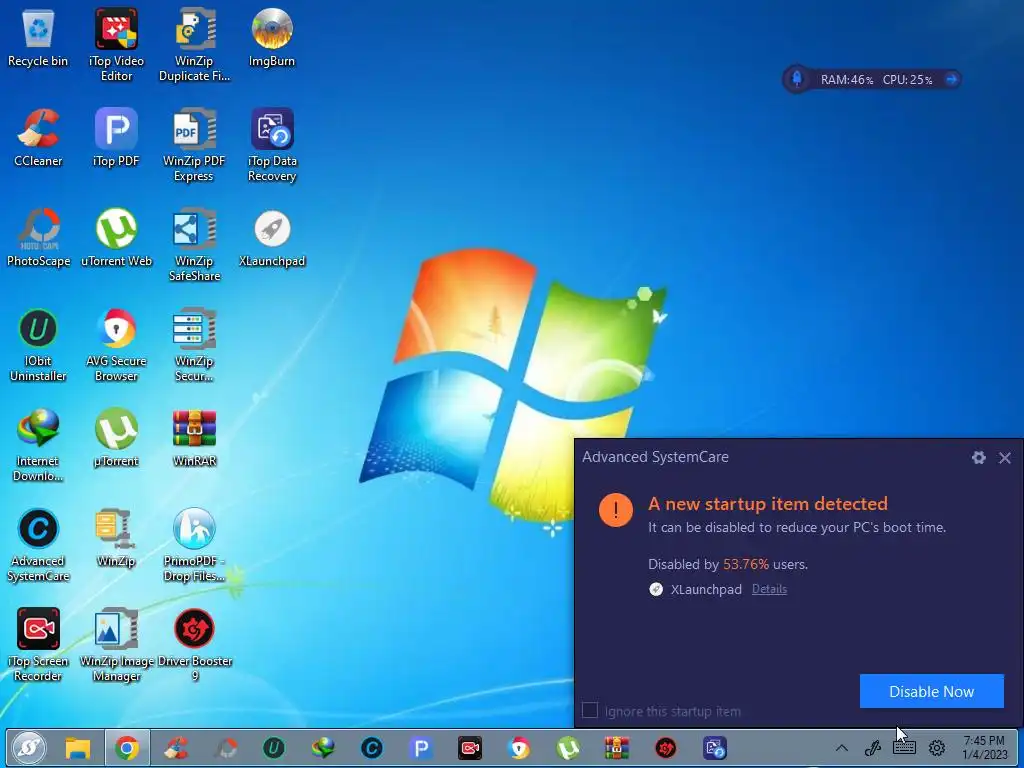Open WinZip SafeShare desktop shortcut
1024x768 pixels.
tap(194, 245)
